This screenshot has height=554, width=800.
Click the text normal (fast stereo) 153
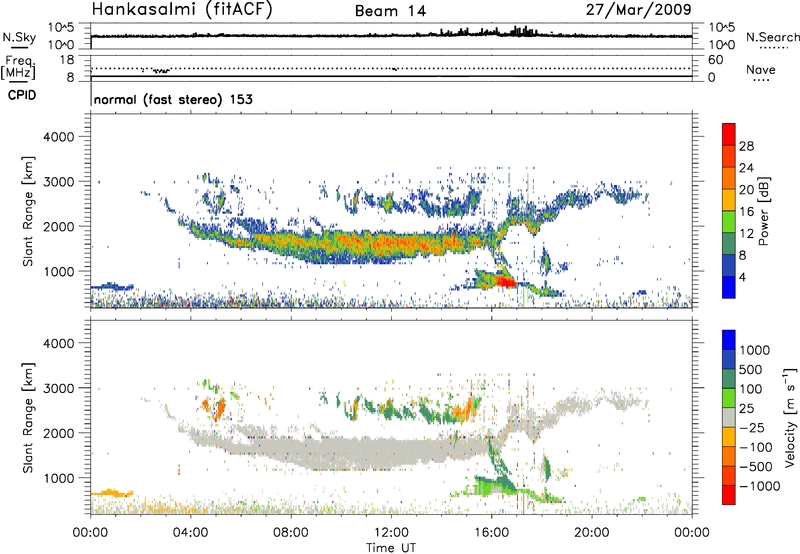pos(173,99)
